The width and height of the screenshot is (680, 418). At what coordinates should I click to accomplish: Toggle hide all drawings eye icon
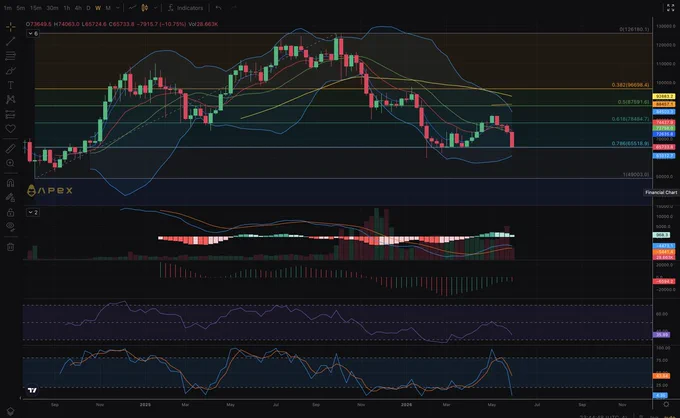pyautogui.click(x=10, y=227)
